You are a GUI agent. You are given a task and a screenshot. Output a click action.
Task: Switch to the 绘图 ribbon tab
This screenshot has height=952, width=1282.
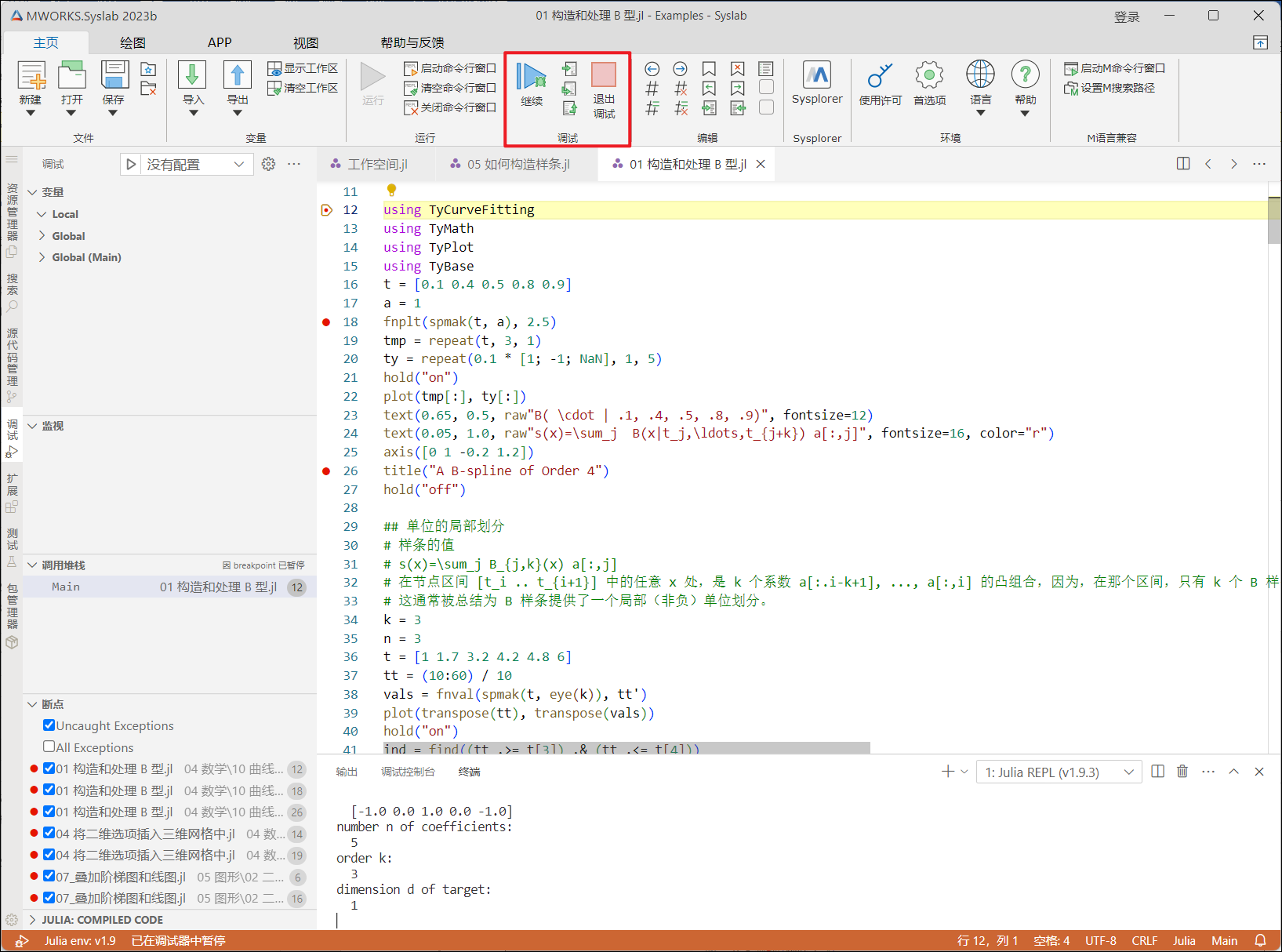tap(133, 42)
